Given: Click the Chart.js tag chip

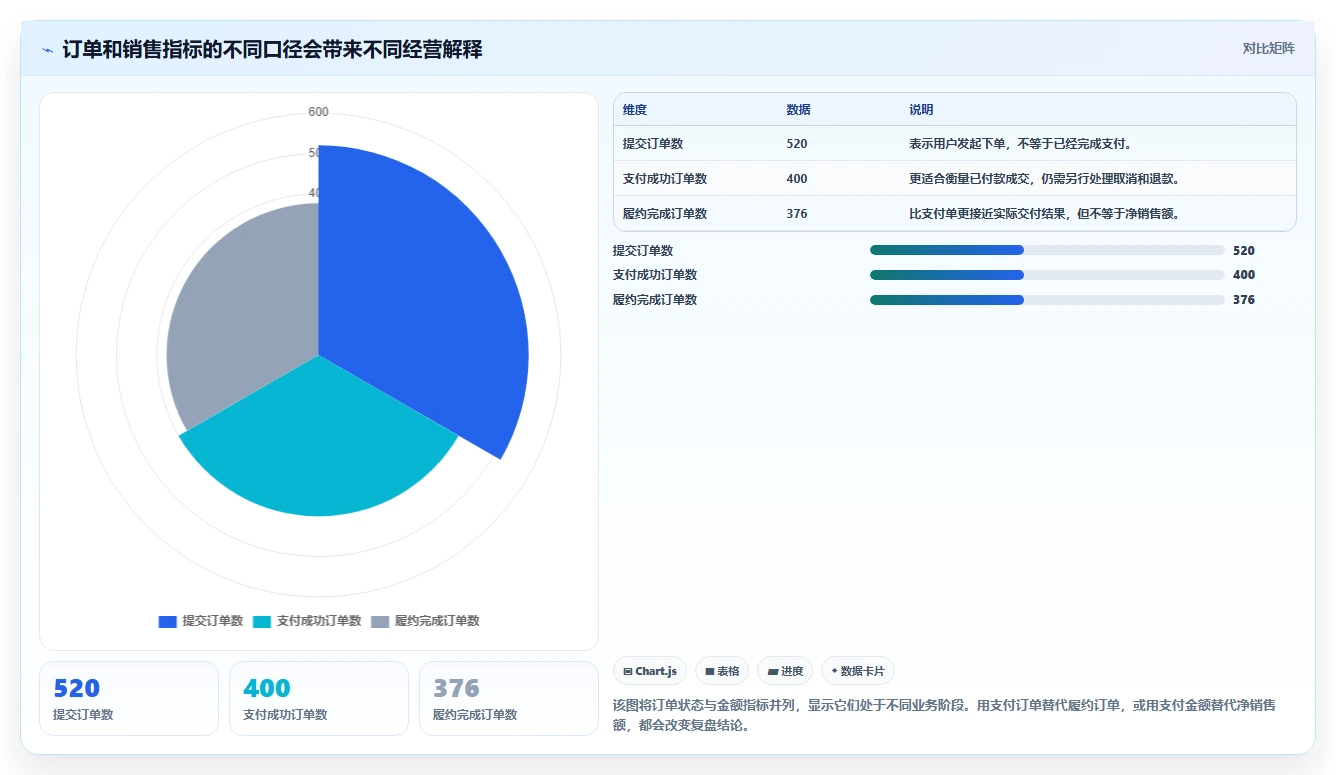Looking at the screenshot, I should (x=650, y=671).
